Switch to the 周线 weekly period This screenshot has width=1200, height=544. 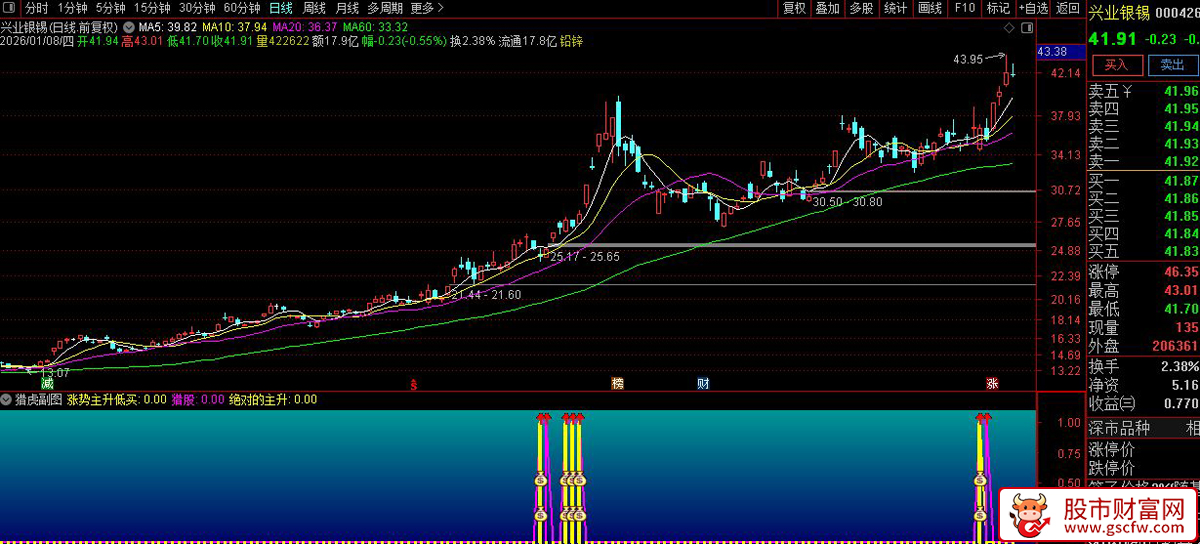tap(314, 8)
